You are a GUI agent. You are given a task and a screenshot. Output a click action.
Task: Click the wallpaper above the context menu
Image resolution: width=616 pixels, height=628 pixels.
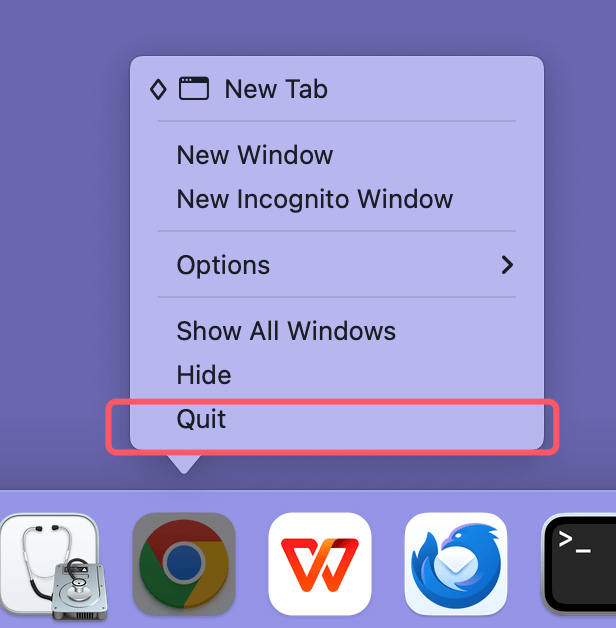(308, 27)
